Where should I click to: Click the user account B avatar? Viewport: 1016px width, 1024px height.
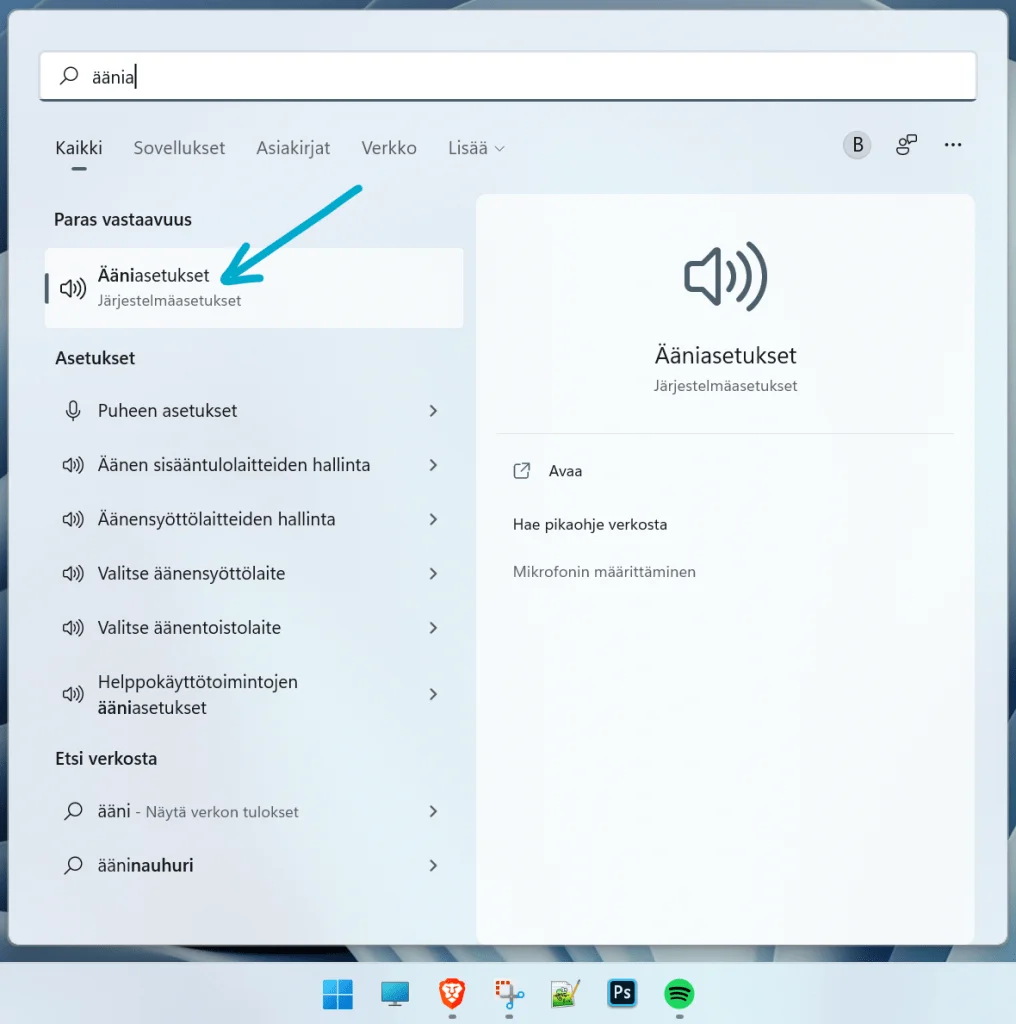(857, 145)
